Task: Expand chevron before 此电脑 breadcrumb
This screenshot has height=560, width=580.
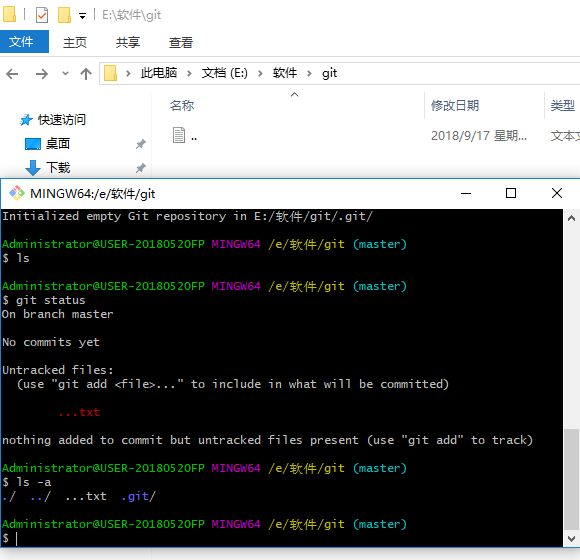Action: (x=128, y=73)
